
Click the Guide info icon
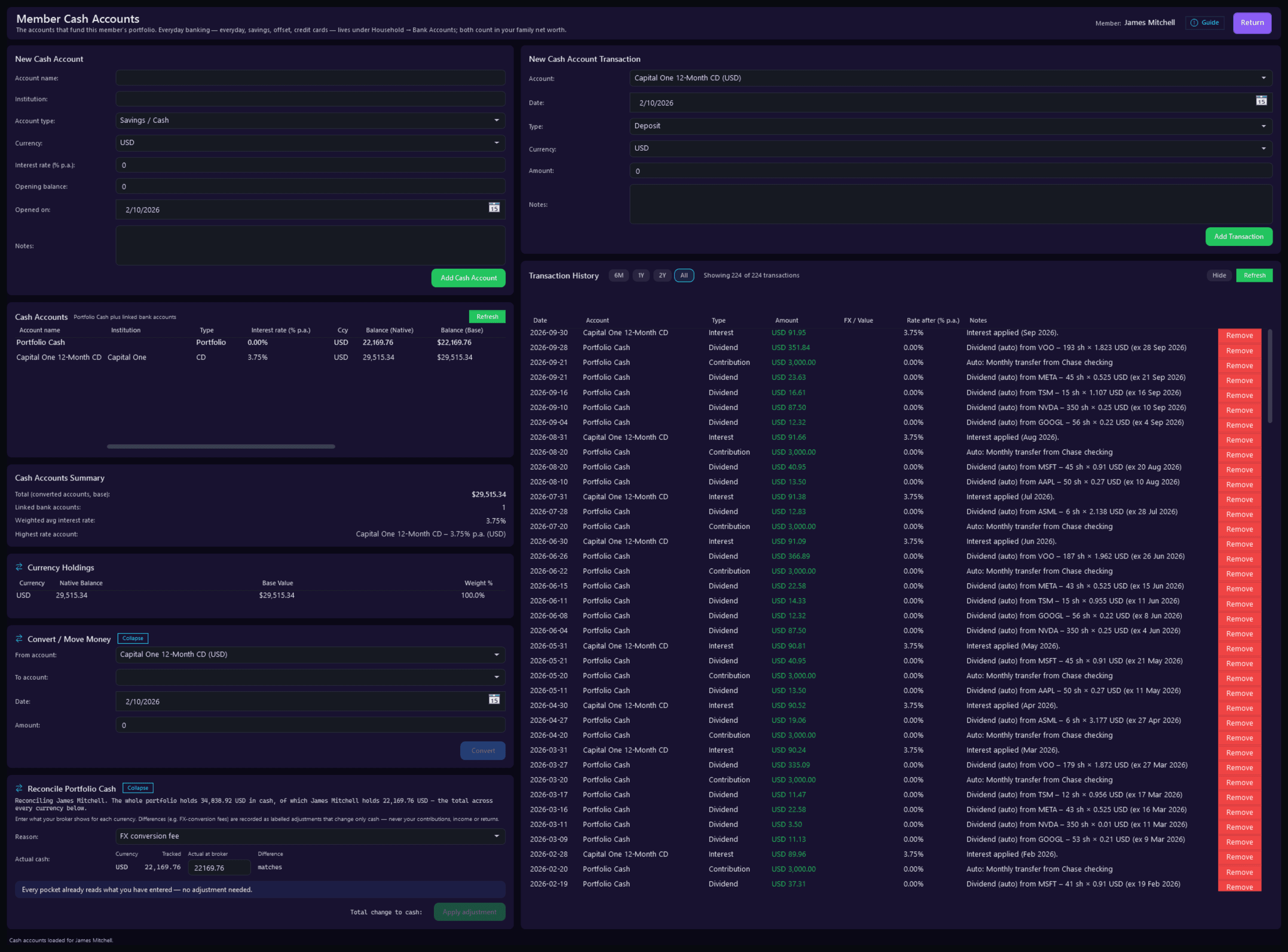pos(1194,22)
